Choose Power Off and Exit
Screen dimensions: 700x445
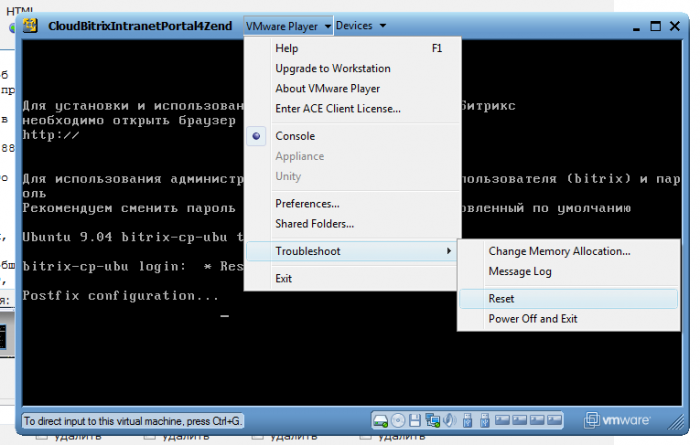pyautogui.click(x=568, y=319)
